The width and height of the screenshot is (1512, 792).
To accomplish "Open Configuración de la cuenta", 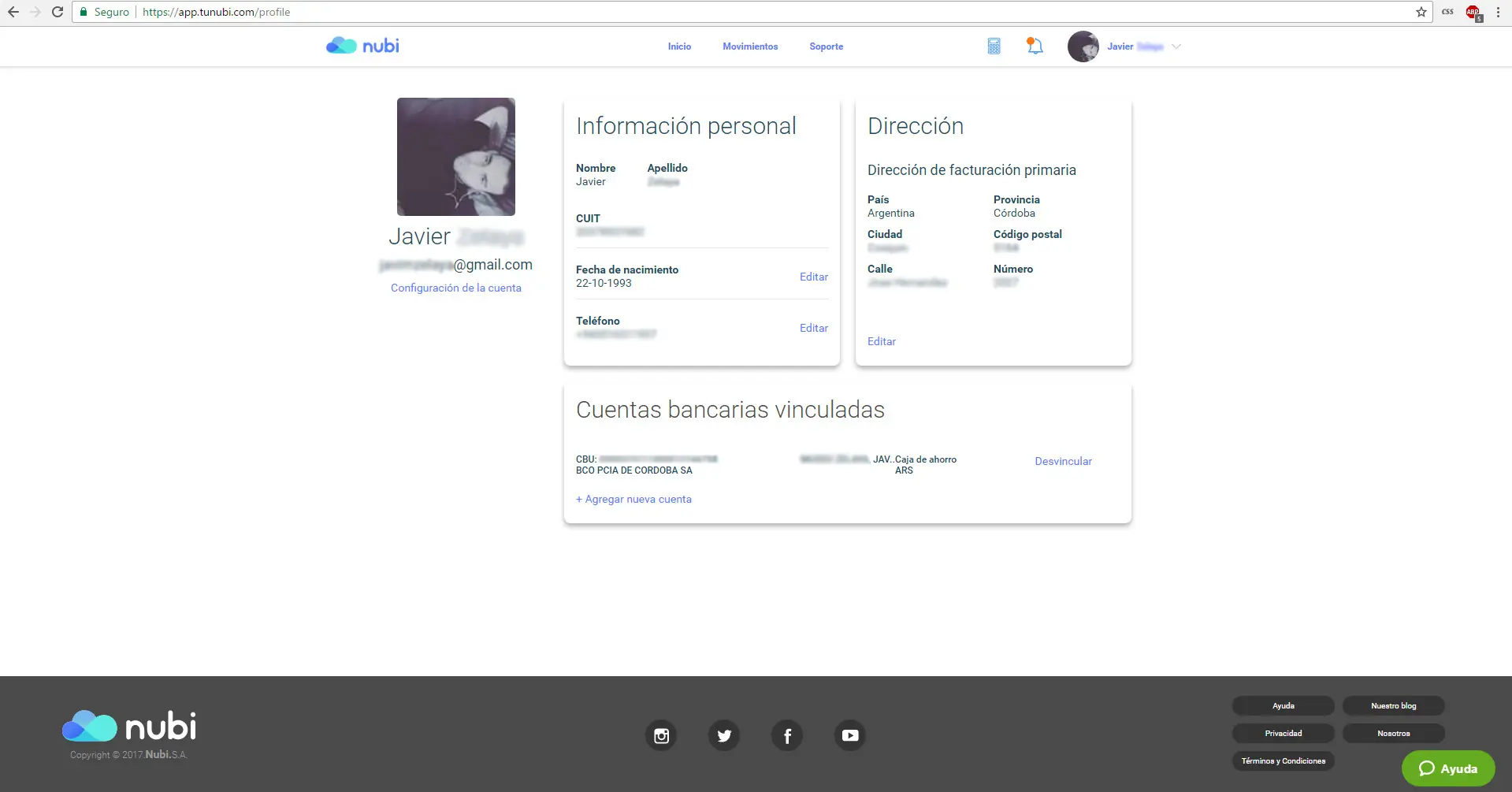I will (455, 288).
